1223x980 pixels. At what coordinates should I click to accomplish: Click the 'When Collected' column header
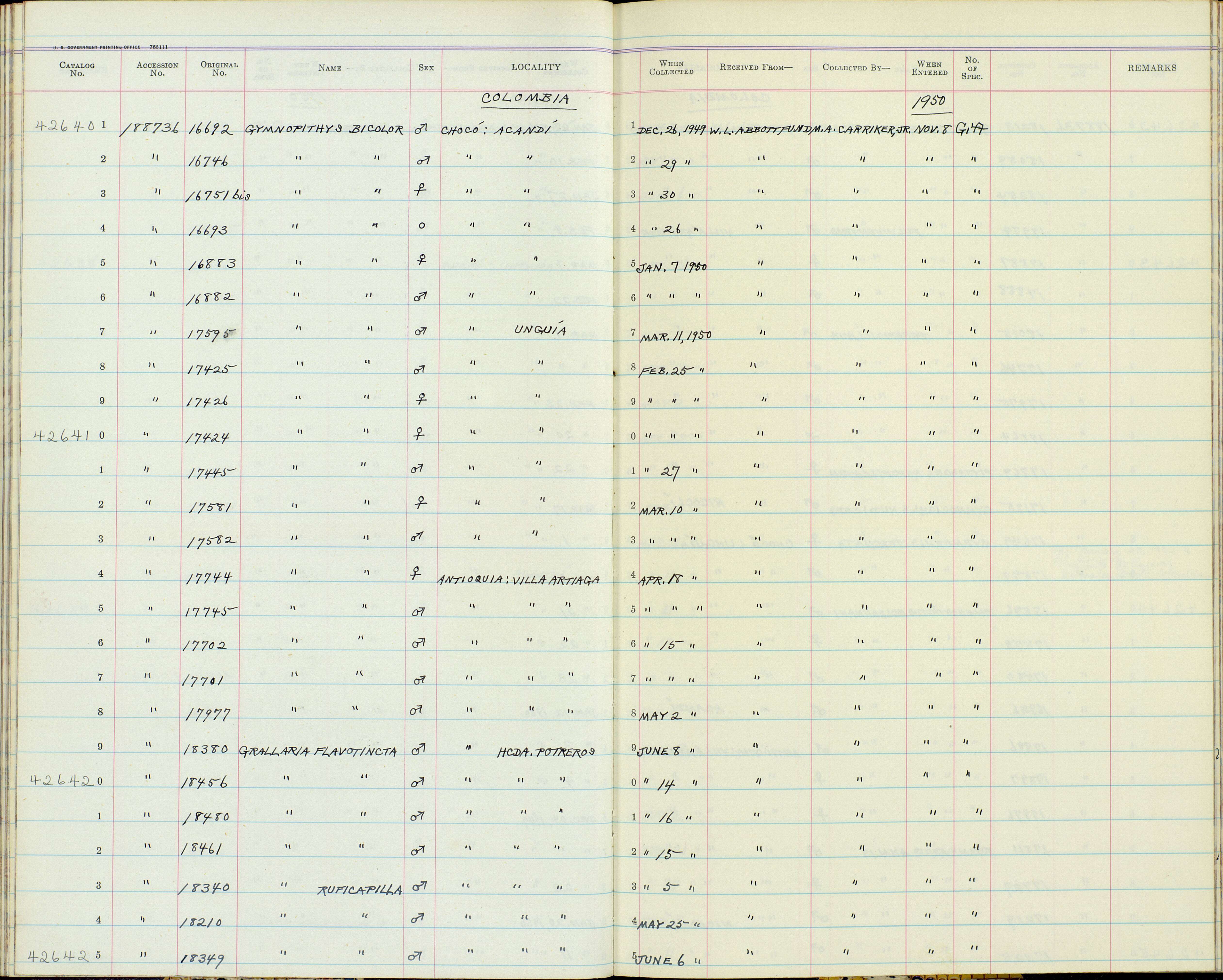(672, 67)
